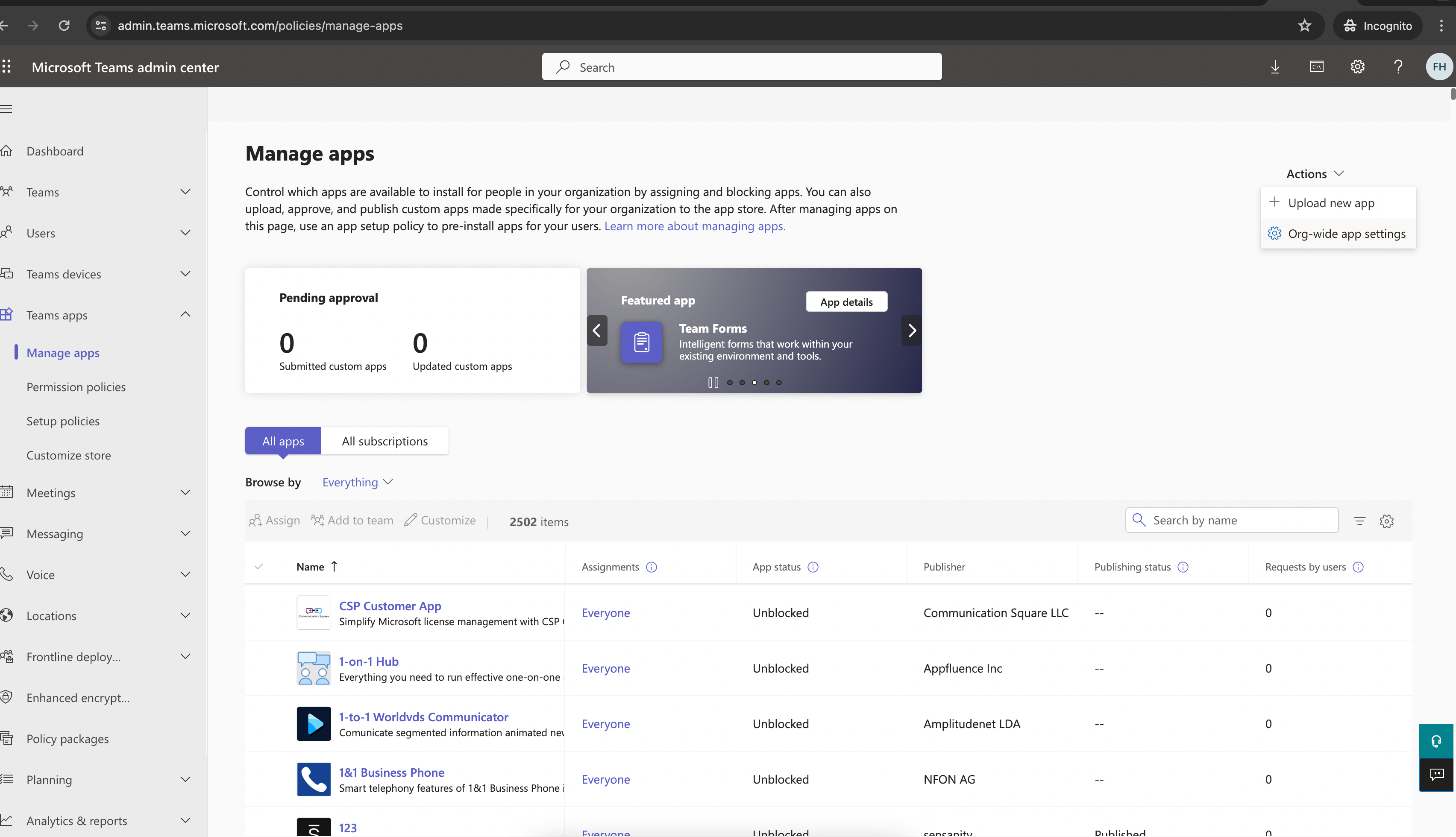Click info icon next to App status
The width and height of the screenshot is (1456, 837).
[x=813, y=567]
